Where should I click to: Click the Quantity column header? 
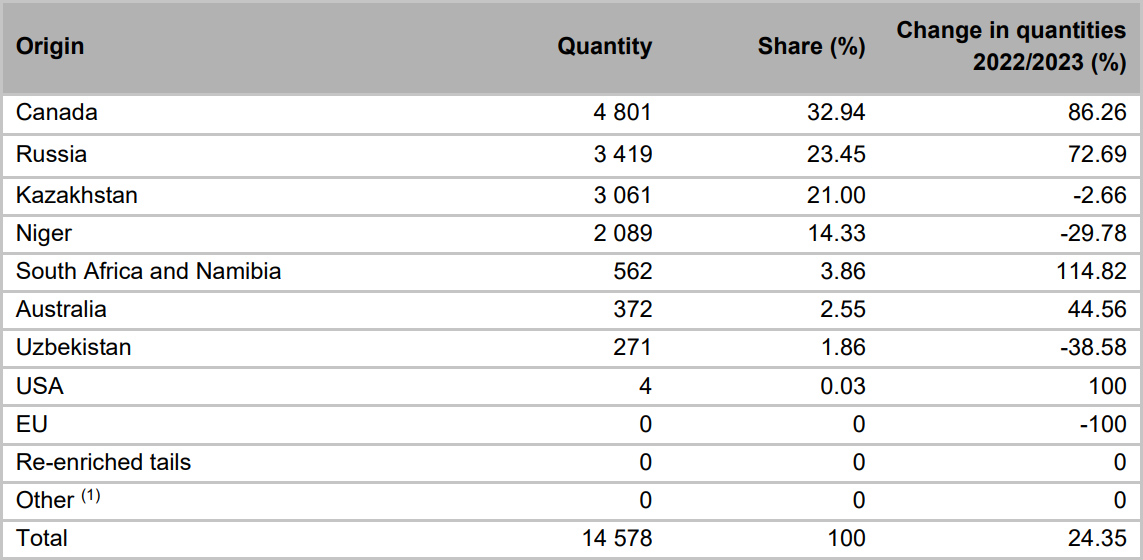coord(604,47)
